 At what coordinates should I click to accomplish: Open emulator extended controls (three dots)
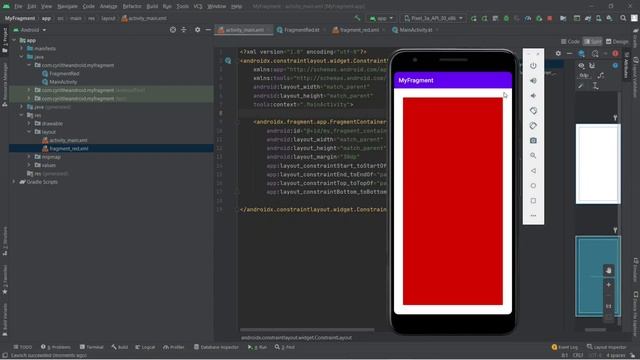(x=533, y=216)
